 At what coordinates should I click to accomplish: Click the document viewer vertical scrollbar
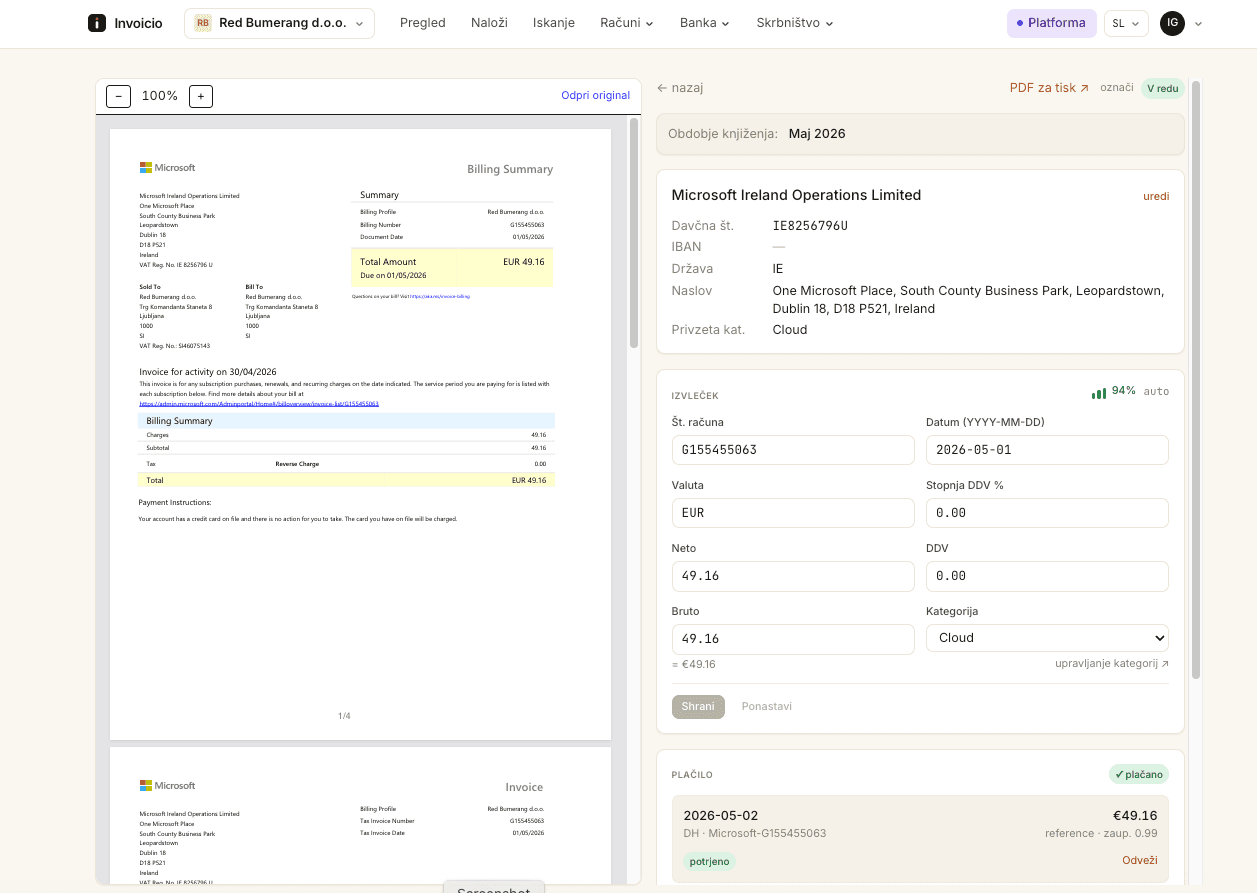click(634, 234)
